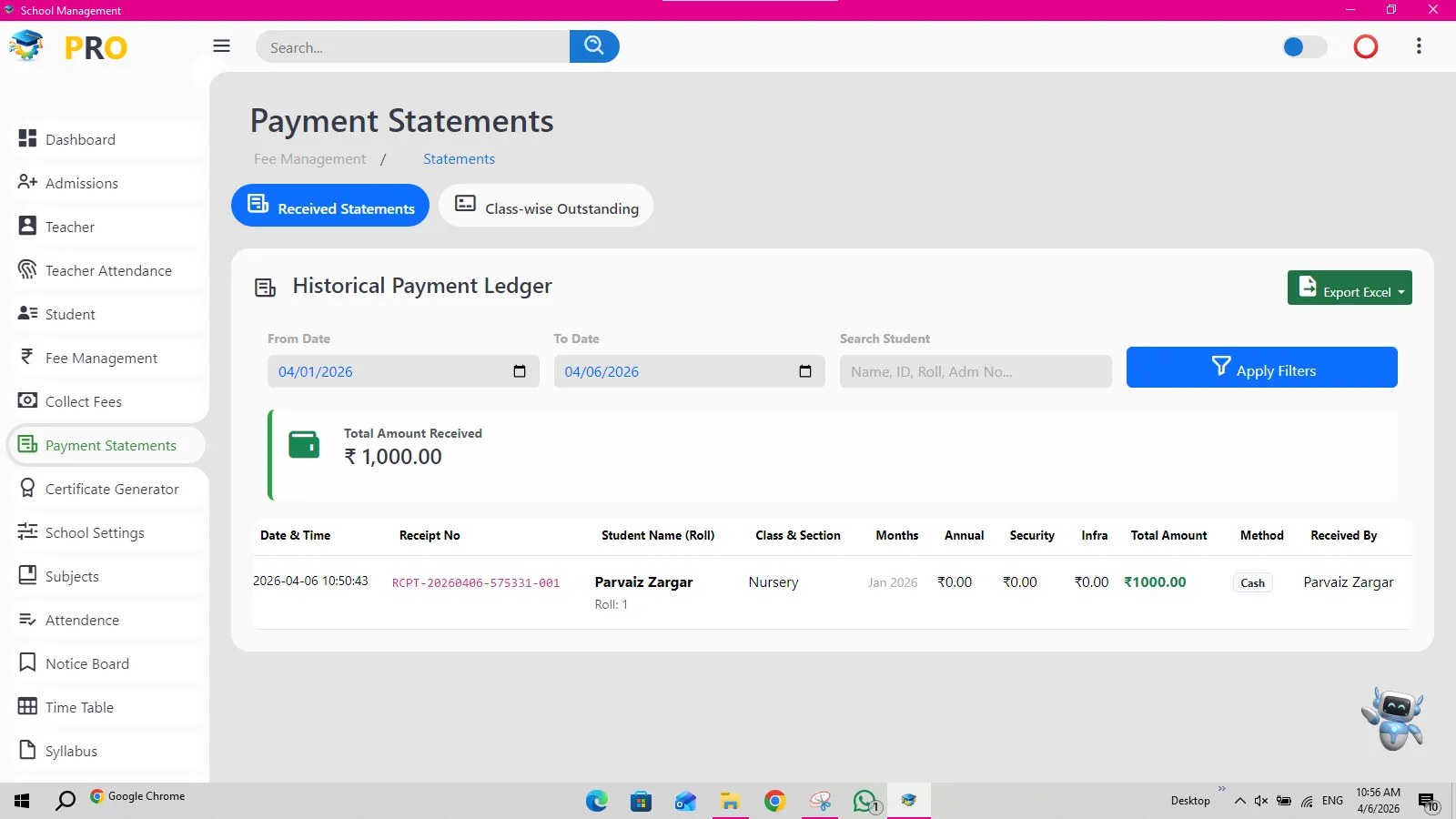
Task: Click the Attendence checklist icon
Action: (x=27, y=619)
